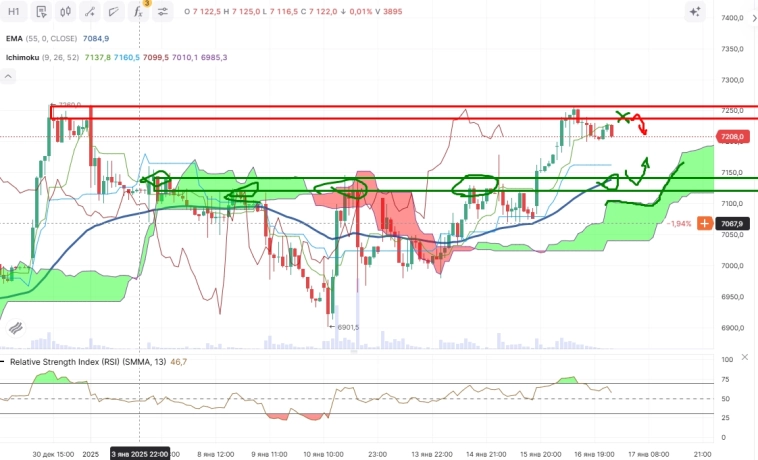
Task: Click the layers icon on the chart
Action: (15, 329)
